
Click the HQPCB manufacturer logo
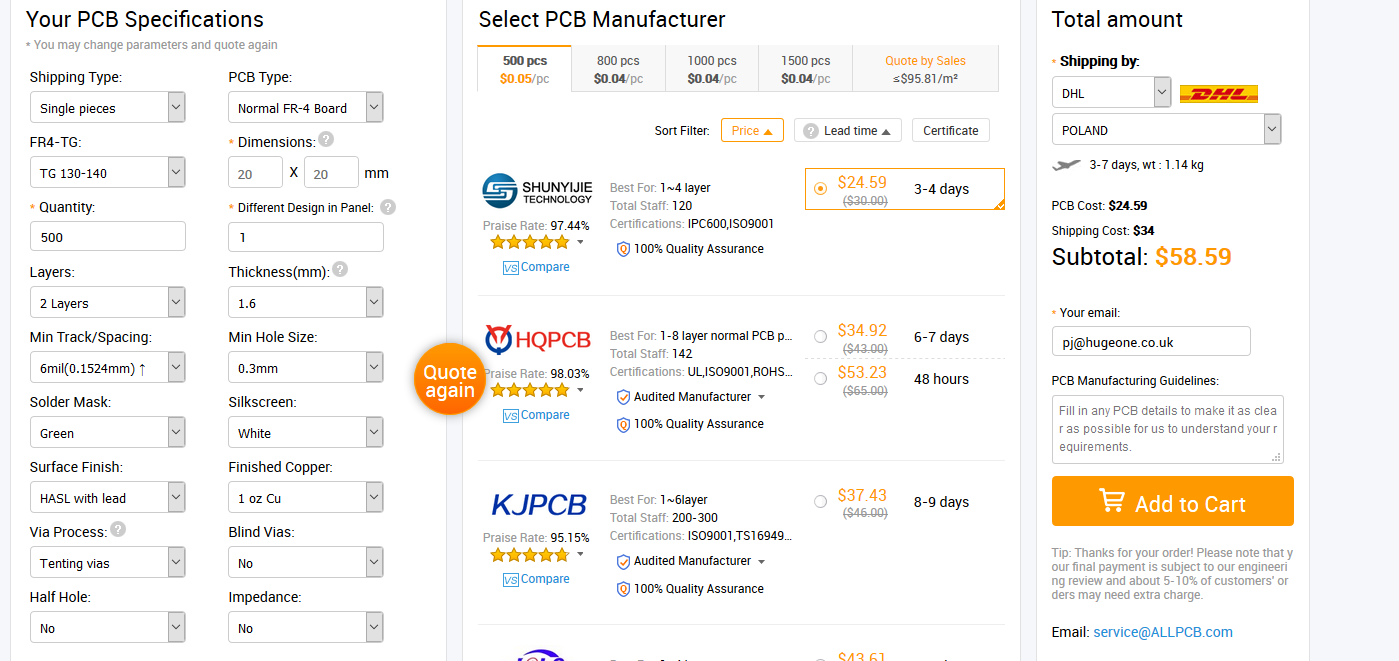click(537, 340)
